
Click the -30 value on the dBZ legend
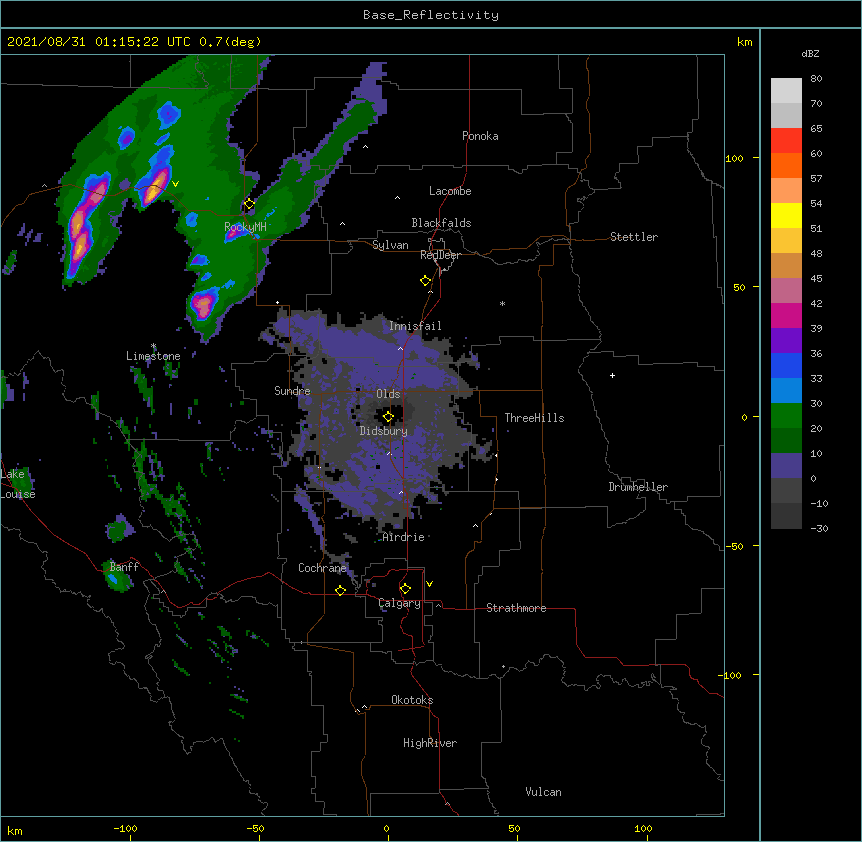pos(819,528)
